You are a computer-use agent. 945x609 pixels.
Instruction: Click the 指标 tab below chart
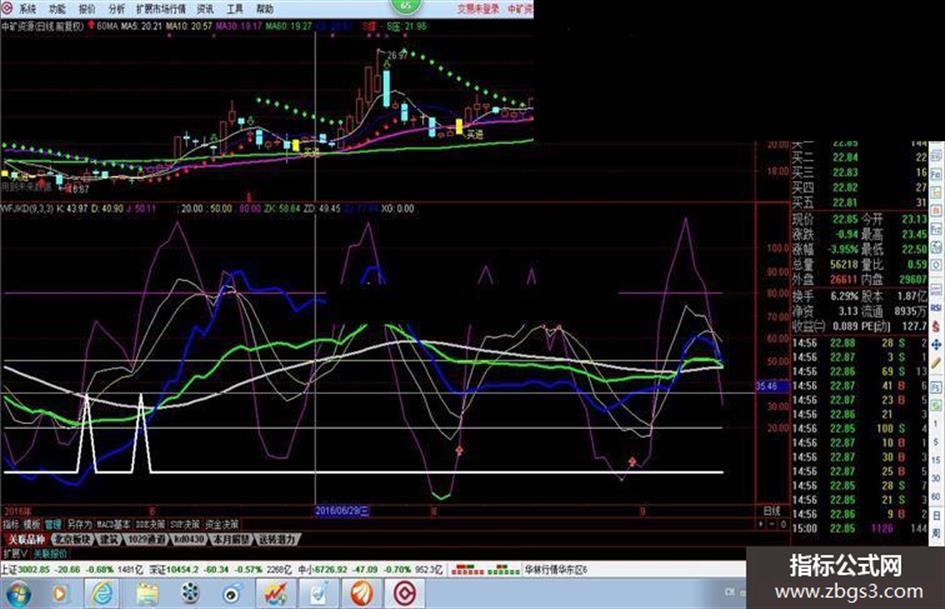[x=11, y=525]
